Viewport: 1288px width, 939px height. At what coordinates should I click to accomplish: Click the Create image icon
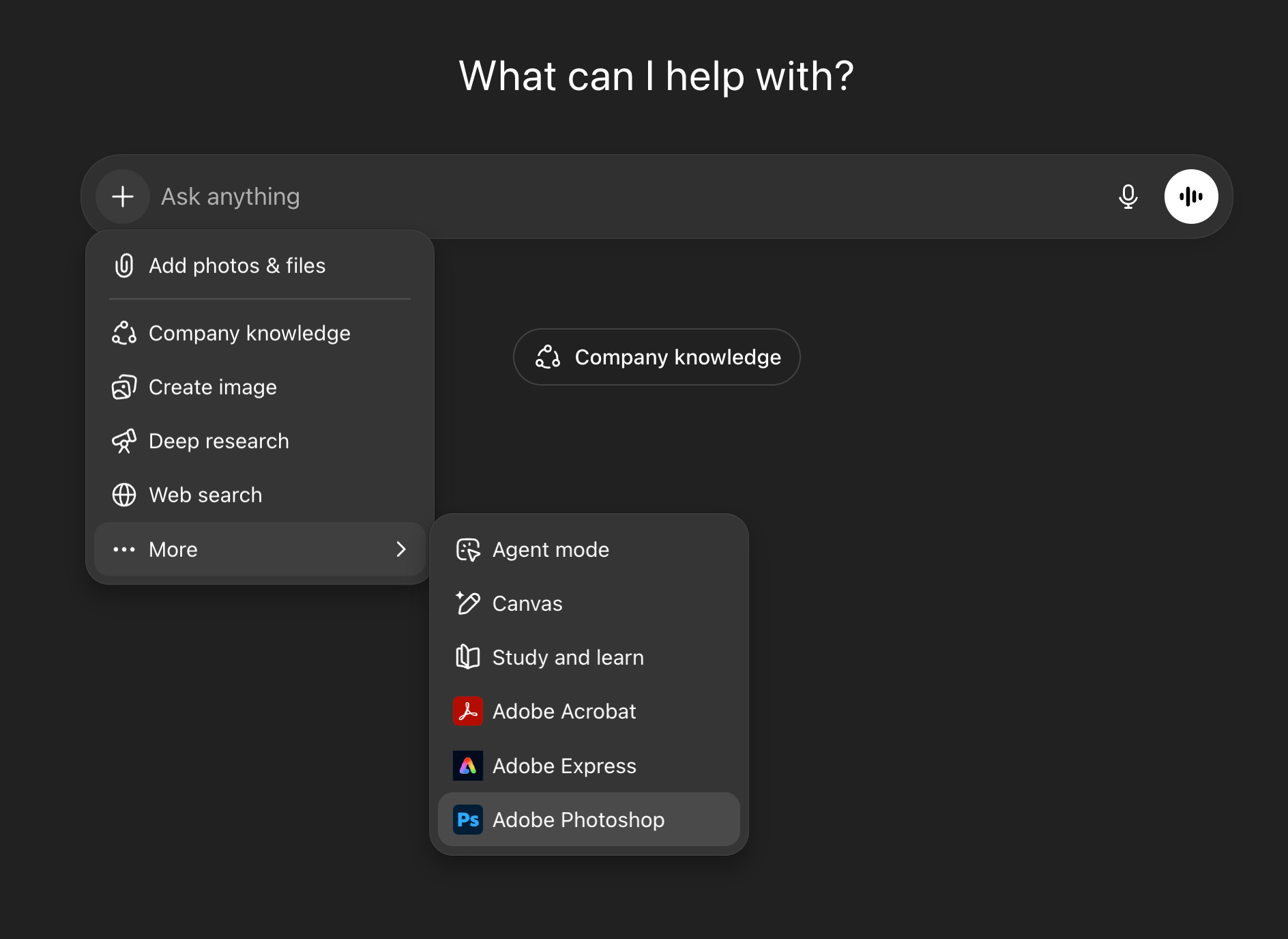[x=124, y=387]
